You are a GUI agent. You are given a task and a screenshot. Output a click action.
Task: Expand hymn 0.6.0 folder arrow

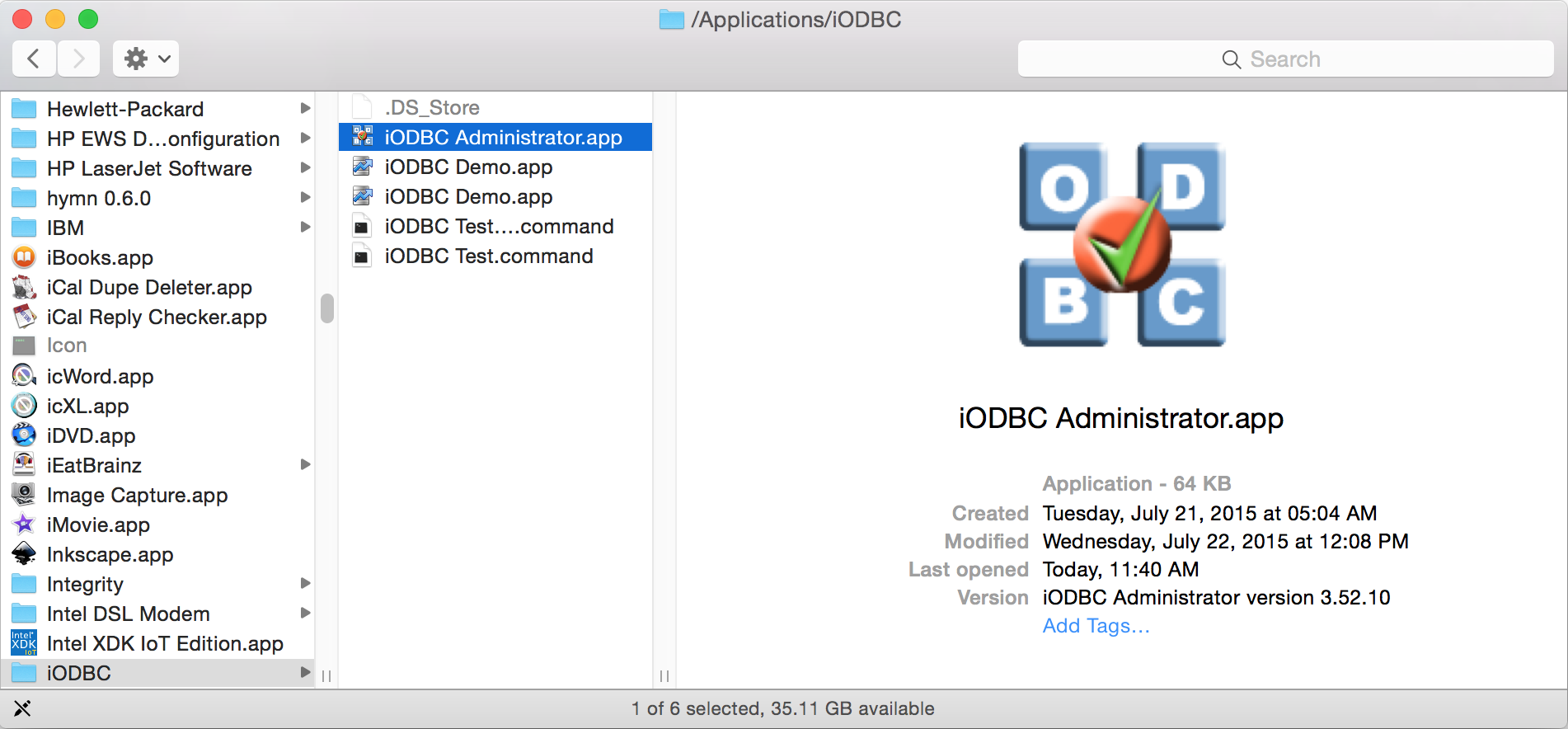[305, 197]
